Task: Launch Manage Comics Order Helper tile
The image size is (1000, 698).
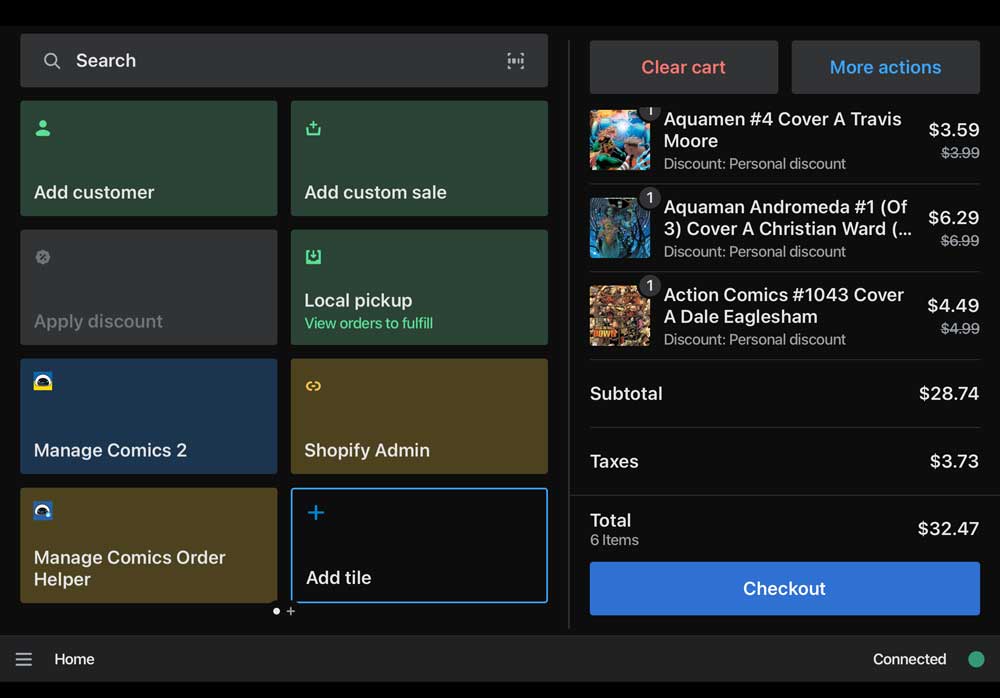Action: tap(149, 546)
